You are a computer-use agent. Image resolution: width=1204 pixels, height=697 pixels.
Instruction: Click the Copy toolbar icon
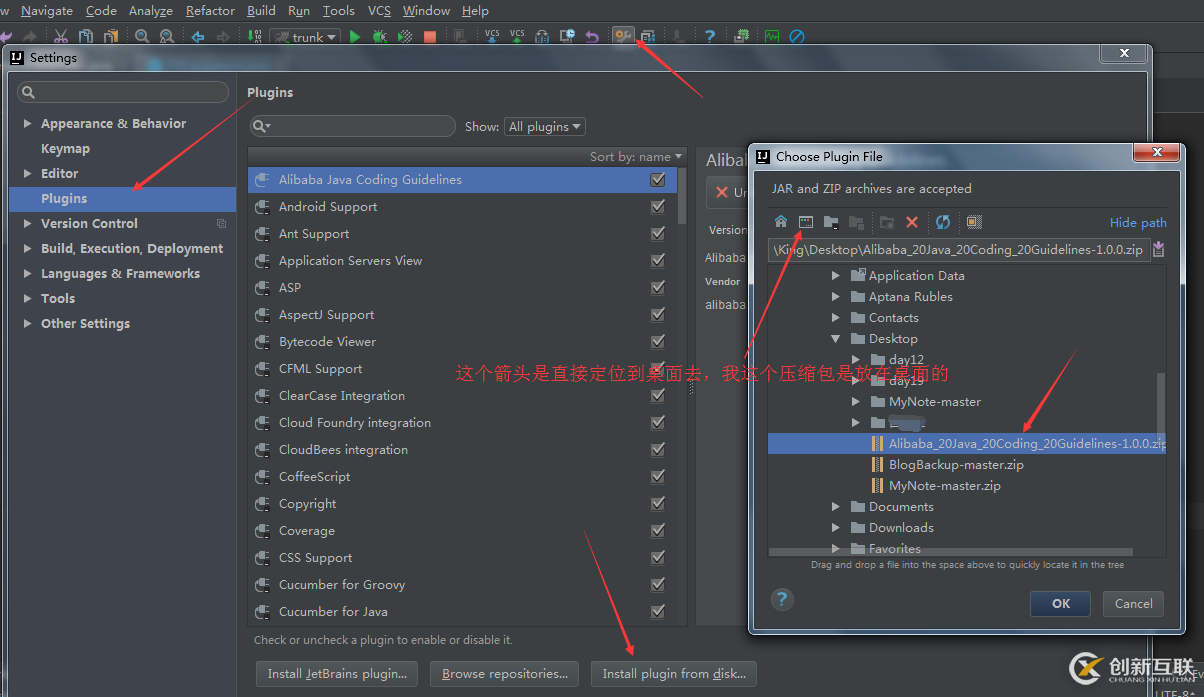pyautogui.click(x=85, y=37)
